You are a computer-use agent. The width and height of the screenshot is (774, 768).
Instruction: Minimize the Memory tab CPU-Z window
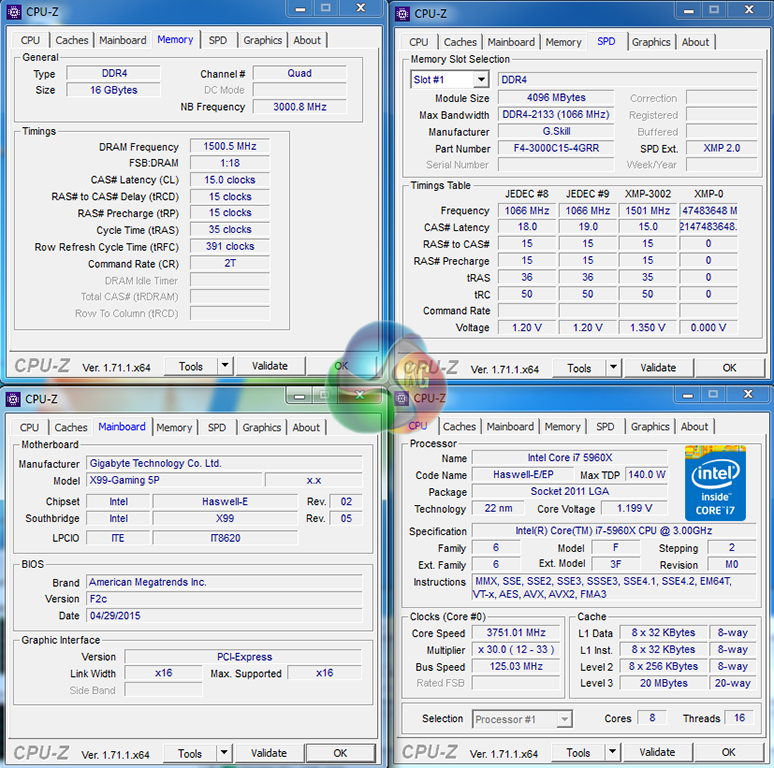[x=301, y=8]
